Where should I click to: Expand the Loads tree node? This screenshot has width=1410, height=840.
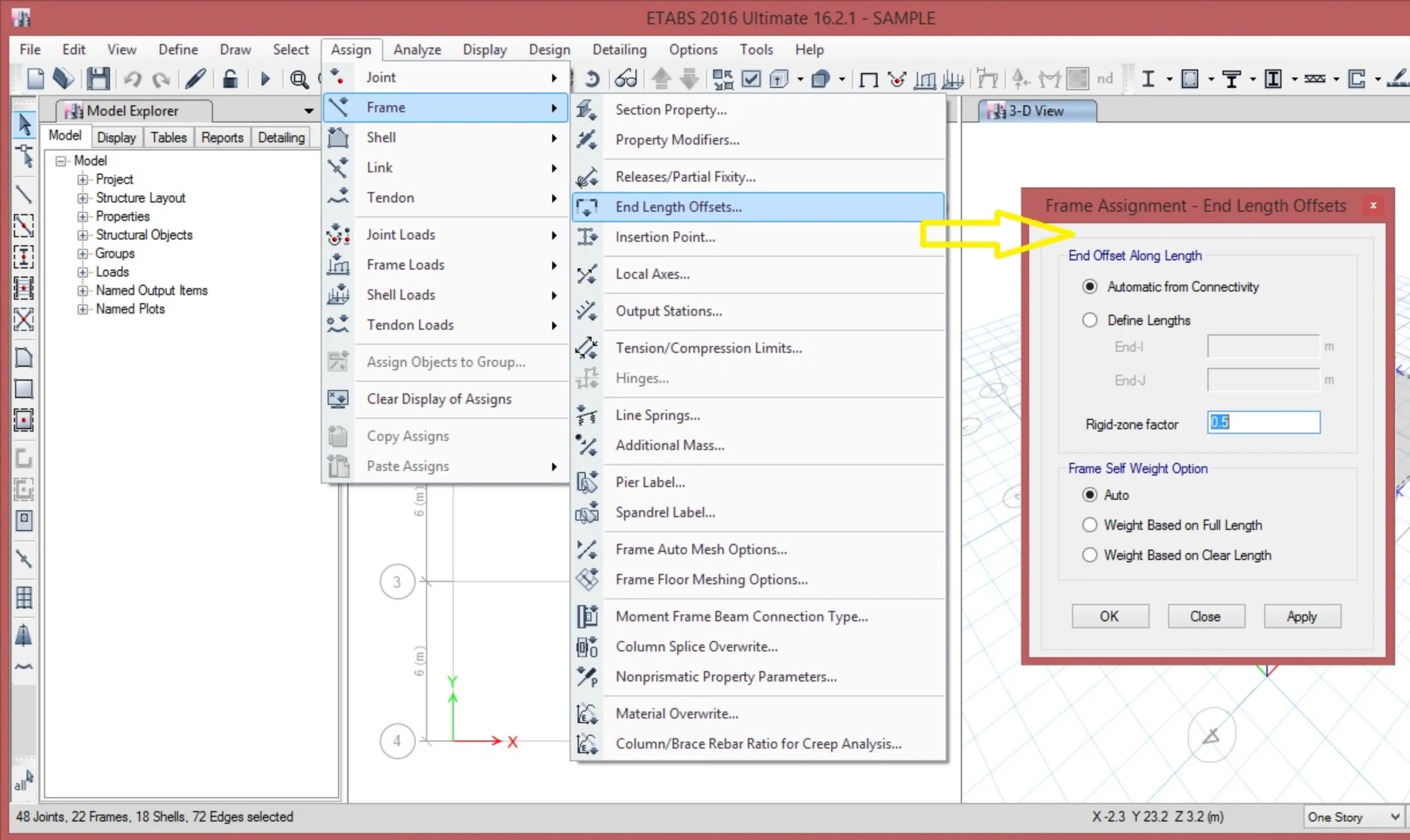pyautogui.click(x=83, y=272)
